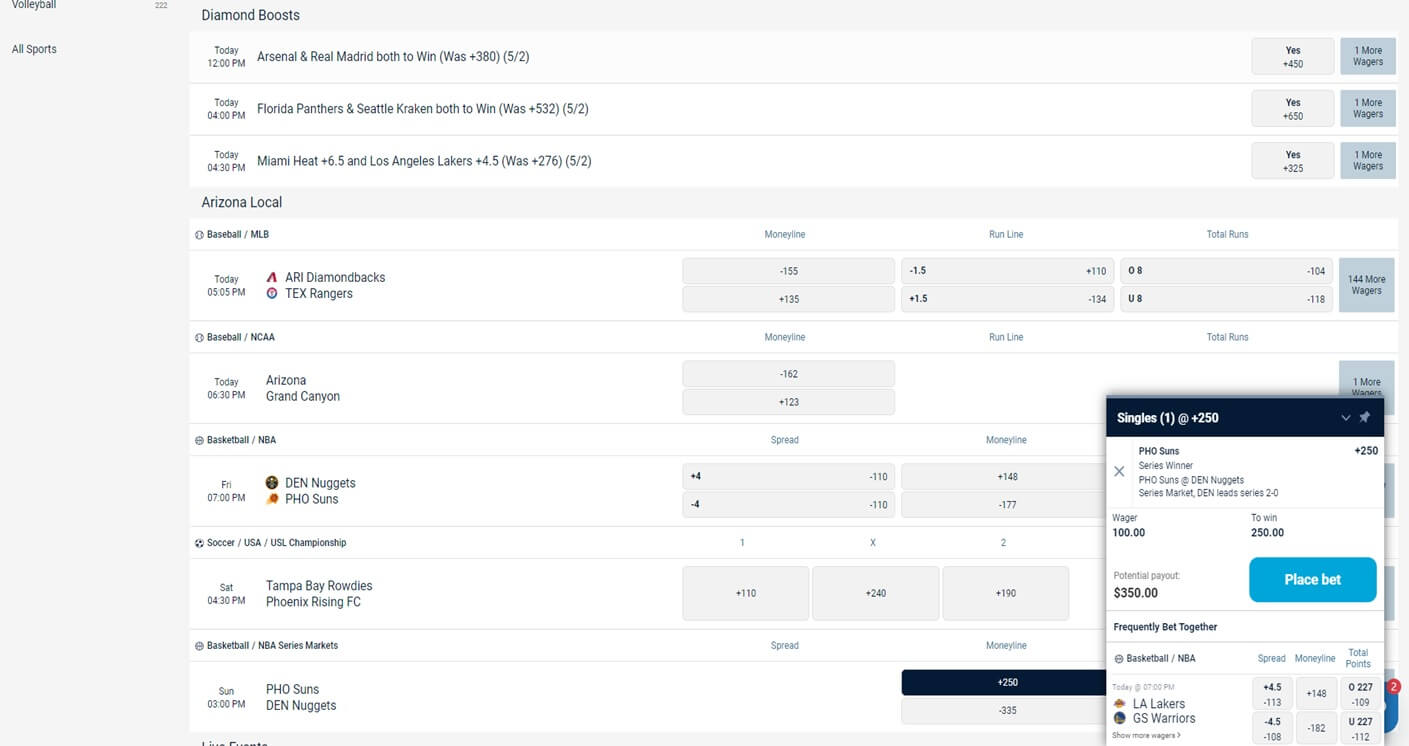1409x746 pixels.
Task: Open the Arizona vs Grand Canyon event
Action: coord(303,388)
